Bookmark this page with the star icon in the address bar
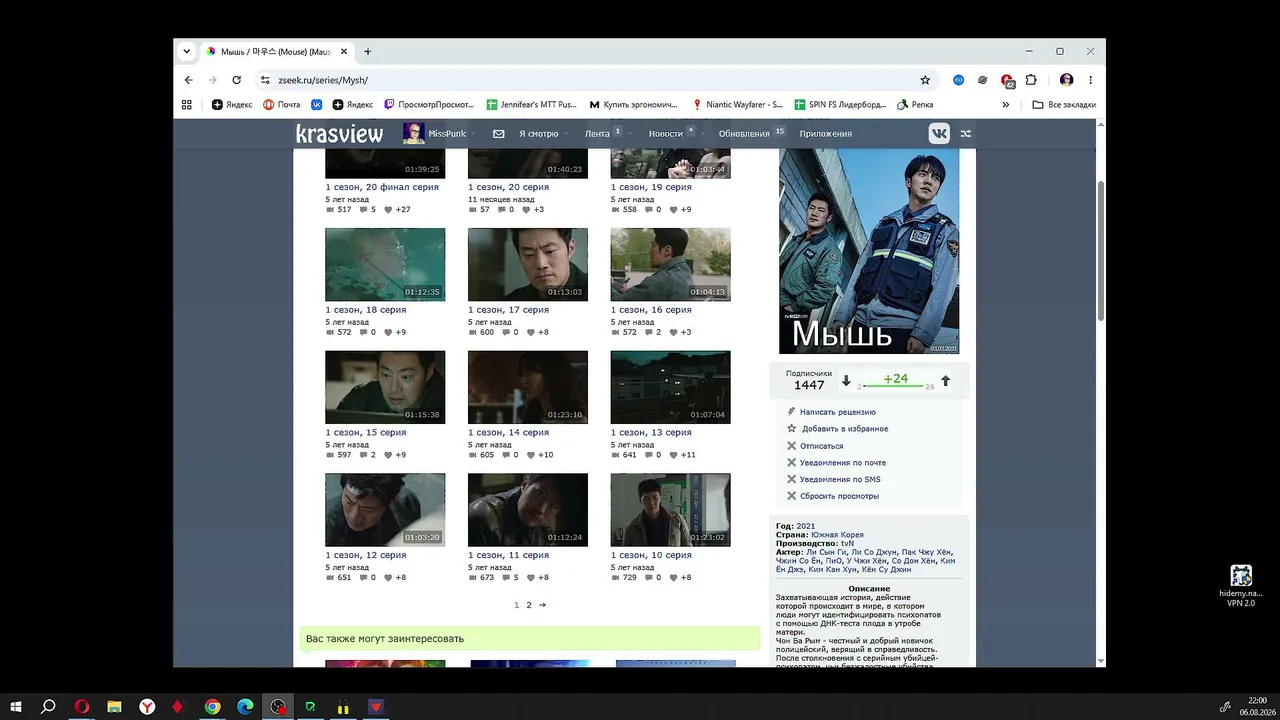Image resolution: width=1280 pixels, height=720 pixels. [925, 80]
